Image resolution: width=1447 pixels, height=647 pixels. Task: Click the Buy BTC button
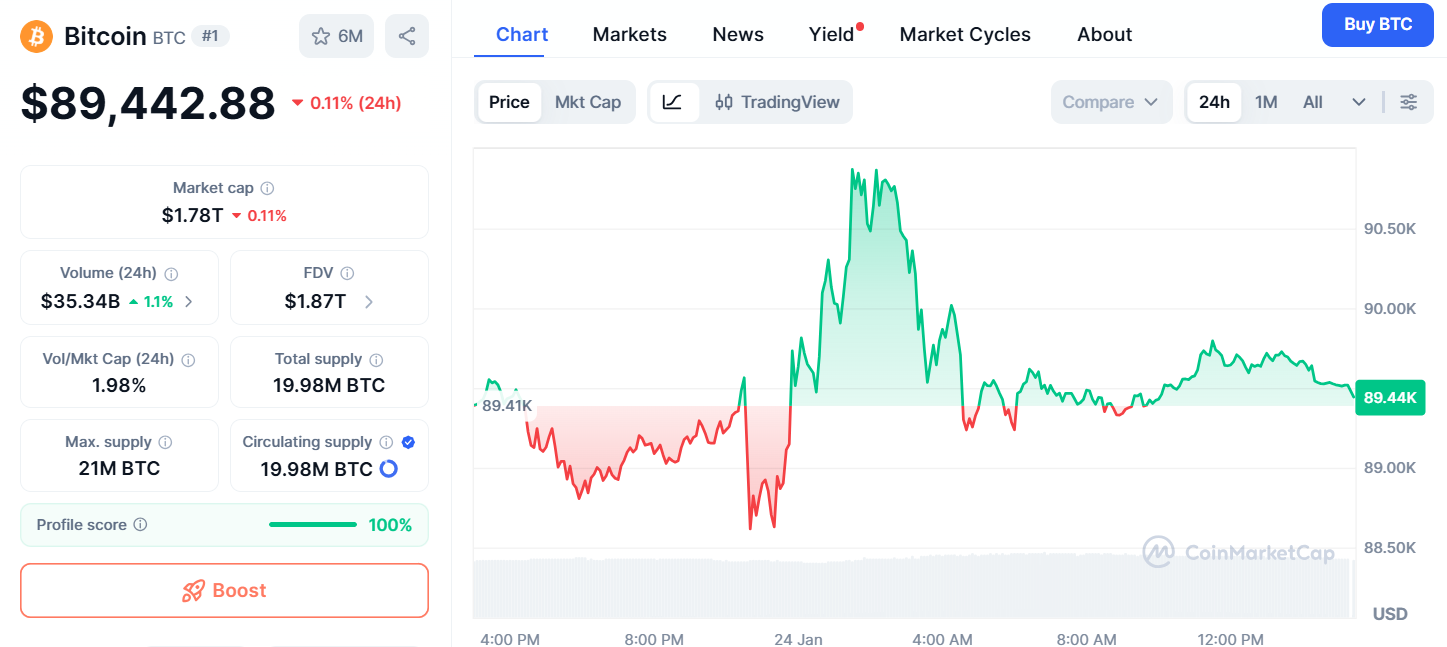1377,25
